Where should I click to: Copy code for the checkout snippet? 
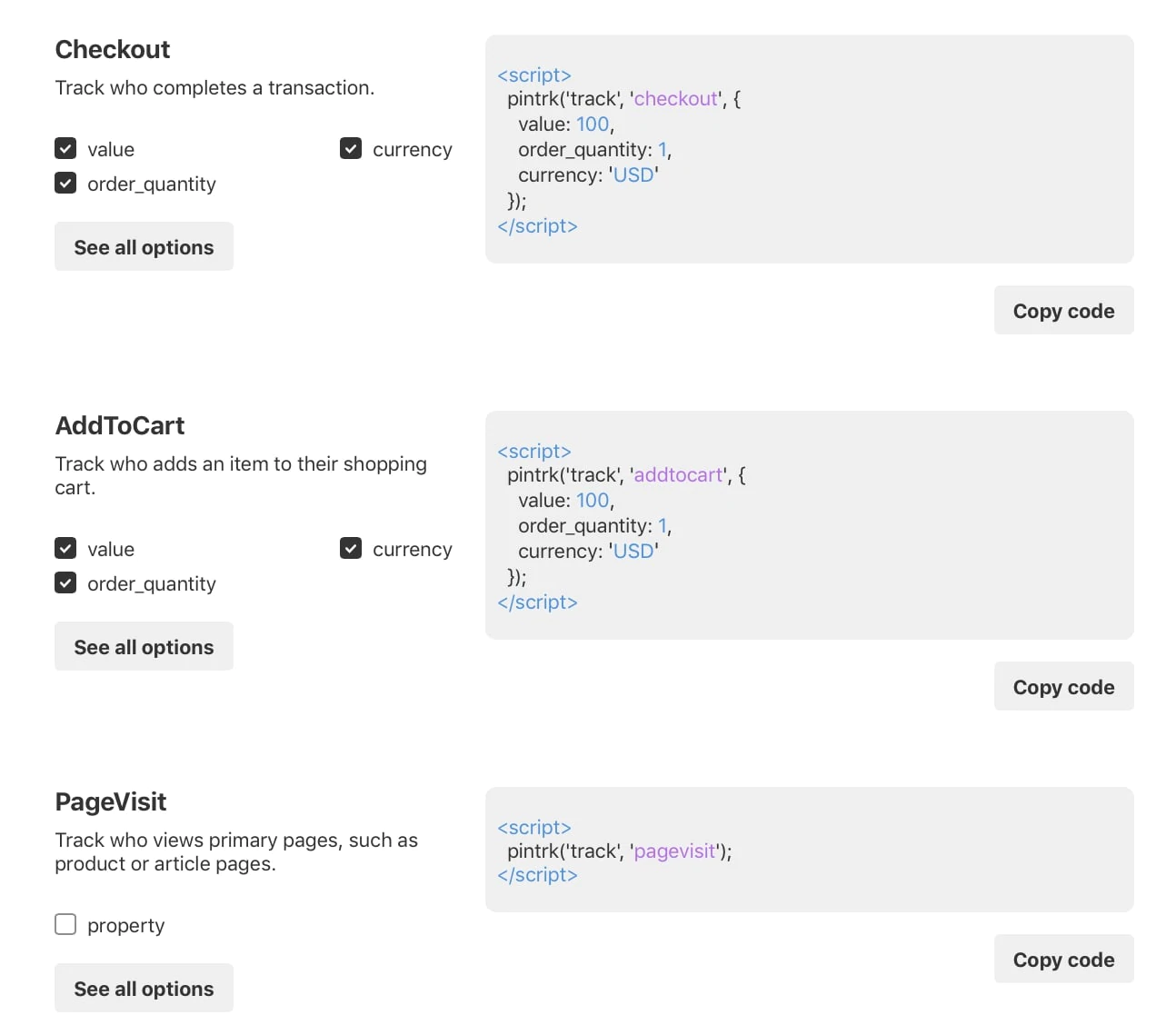pyautogui.click(x=1063, y=311)
